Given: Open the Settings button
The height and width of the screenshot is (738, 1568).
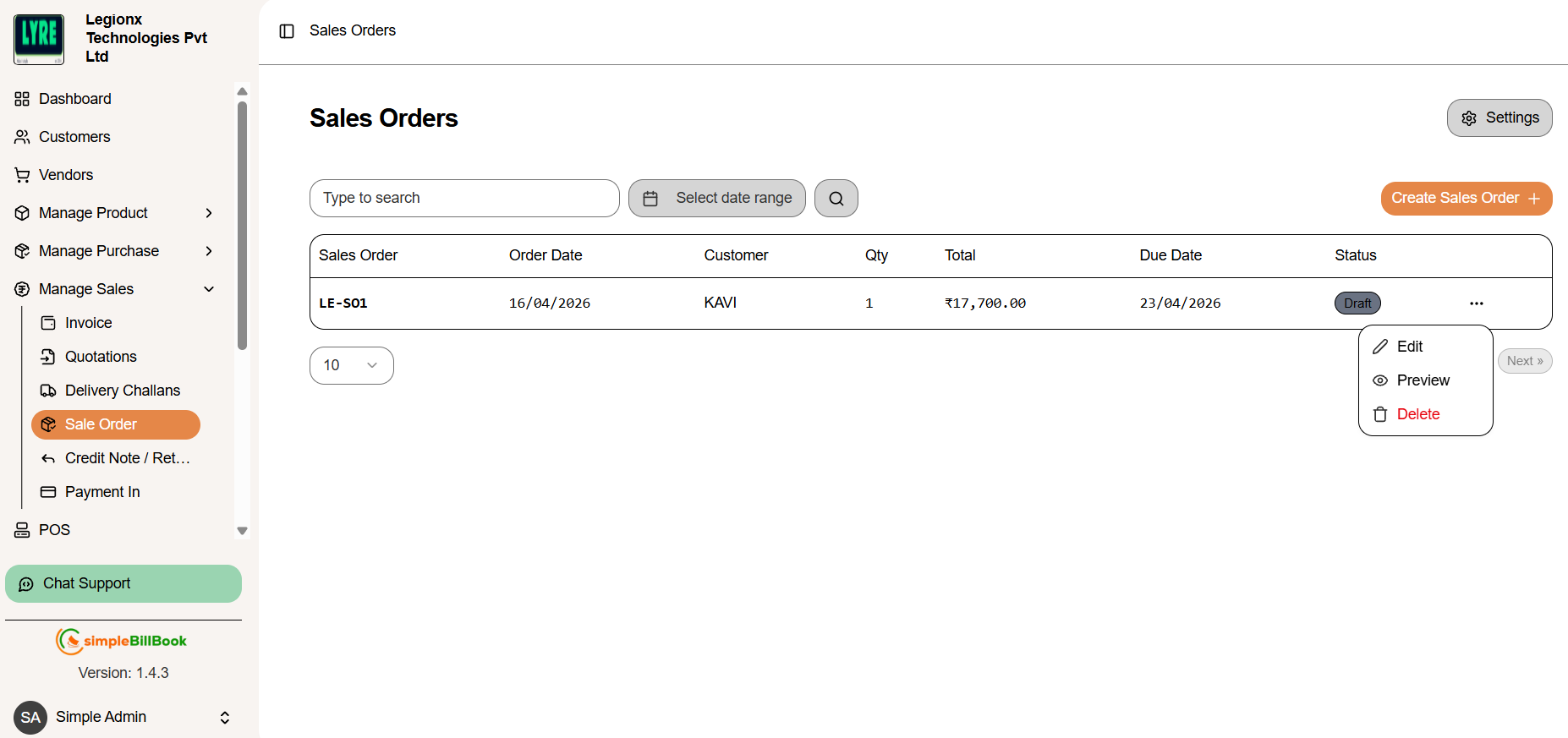Looking at the screenshot, I should tap(1499, 118).
